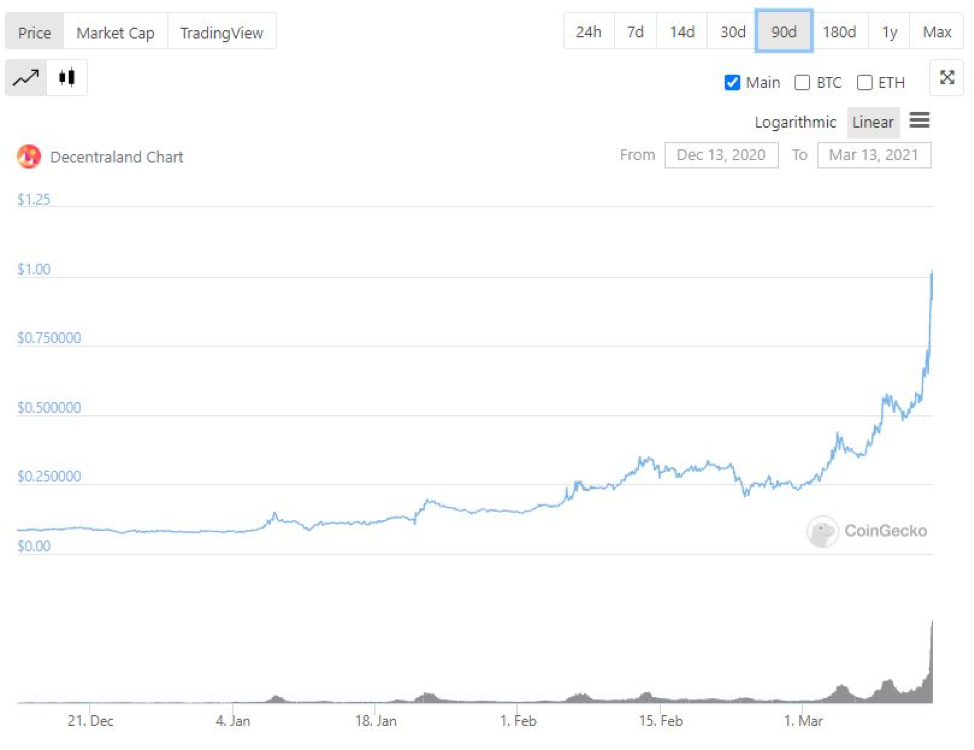Open the TradingView tab
The width and height of the screenshot is (974, 750).
click(221, 32)
